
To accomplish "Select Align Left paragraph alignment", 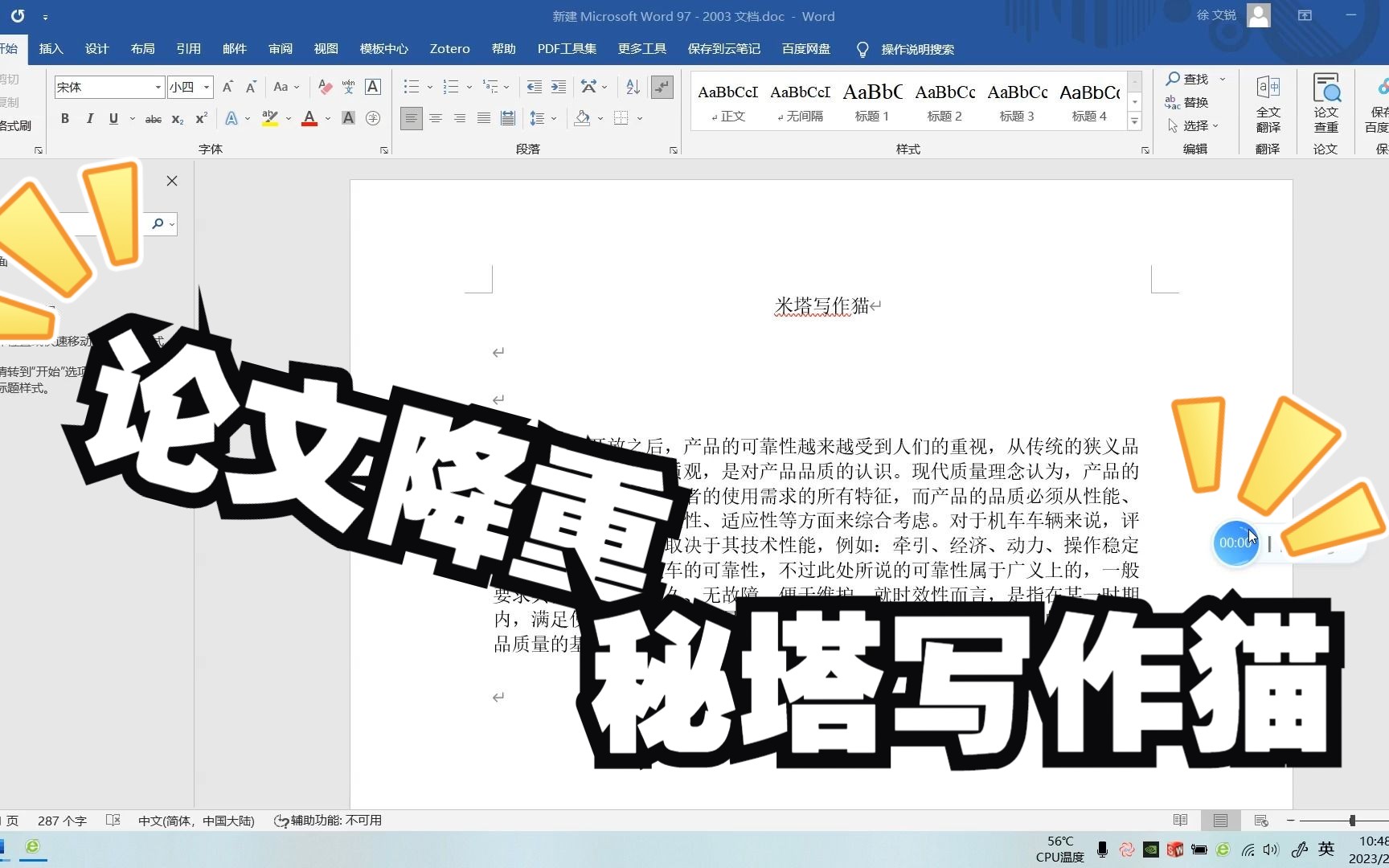I will tap(412, 119).
